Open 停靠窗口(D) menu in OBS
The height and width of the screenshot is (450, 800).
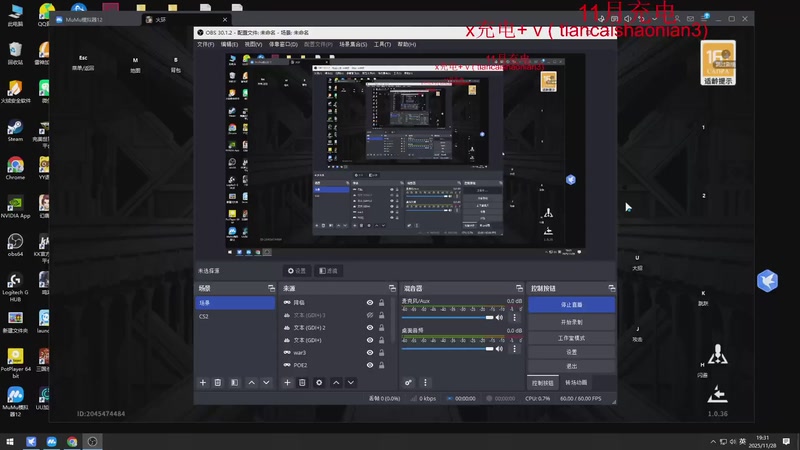point(283,44)
